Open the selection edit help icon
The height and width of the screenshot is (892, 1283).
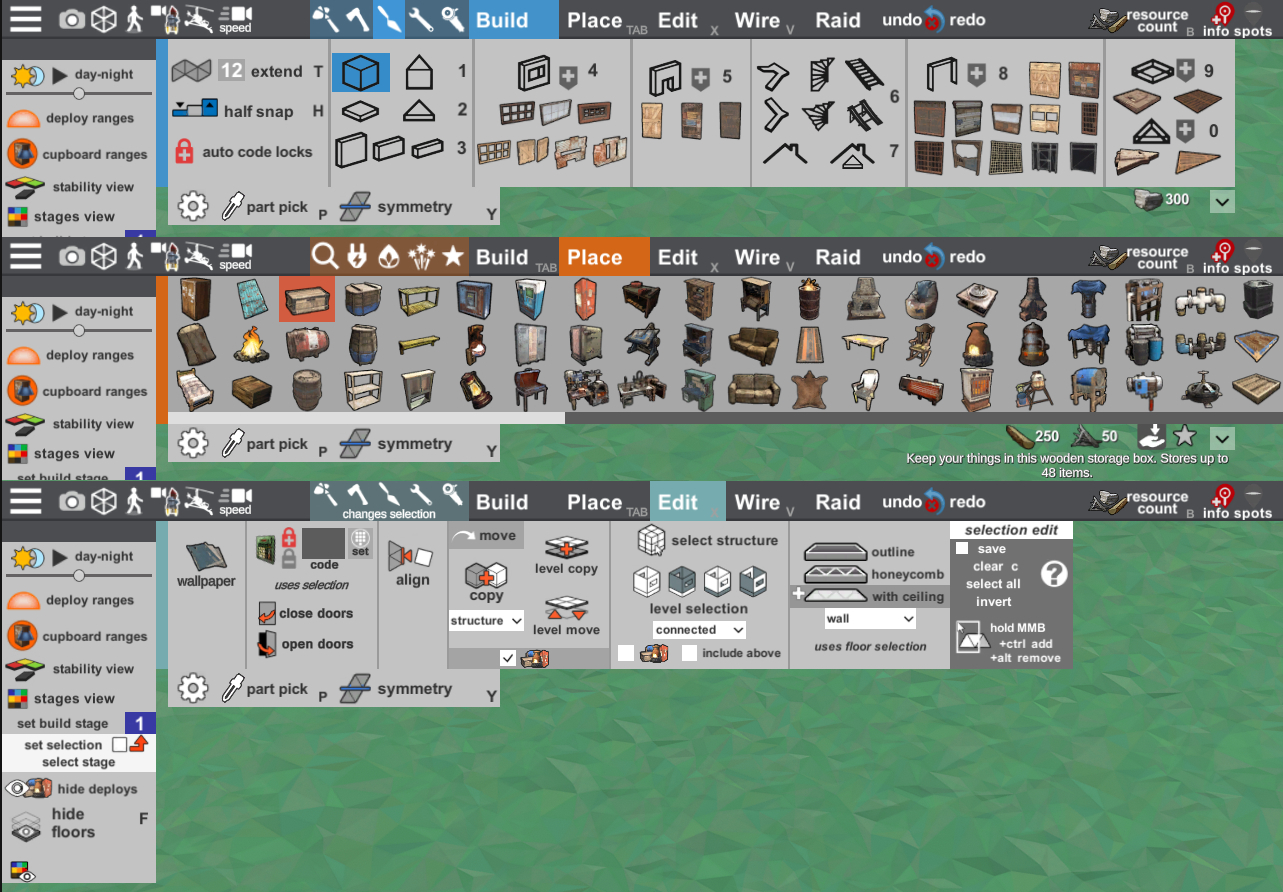click(x=1054, y=573)
